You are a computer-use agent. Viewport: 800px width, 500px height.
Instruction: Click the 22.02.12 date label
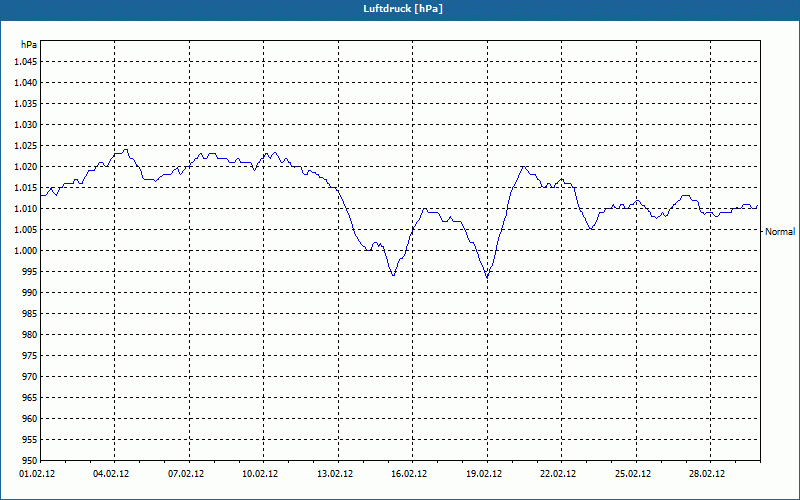[558, 474]
